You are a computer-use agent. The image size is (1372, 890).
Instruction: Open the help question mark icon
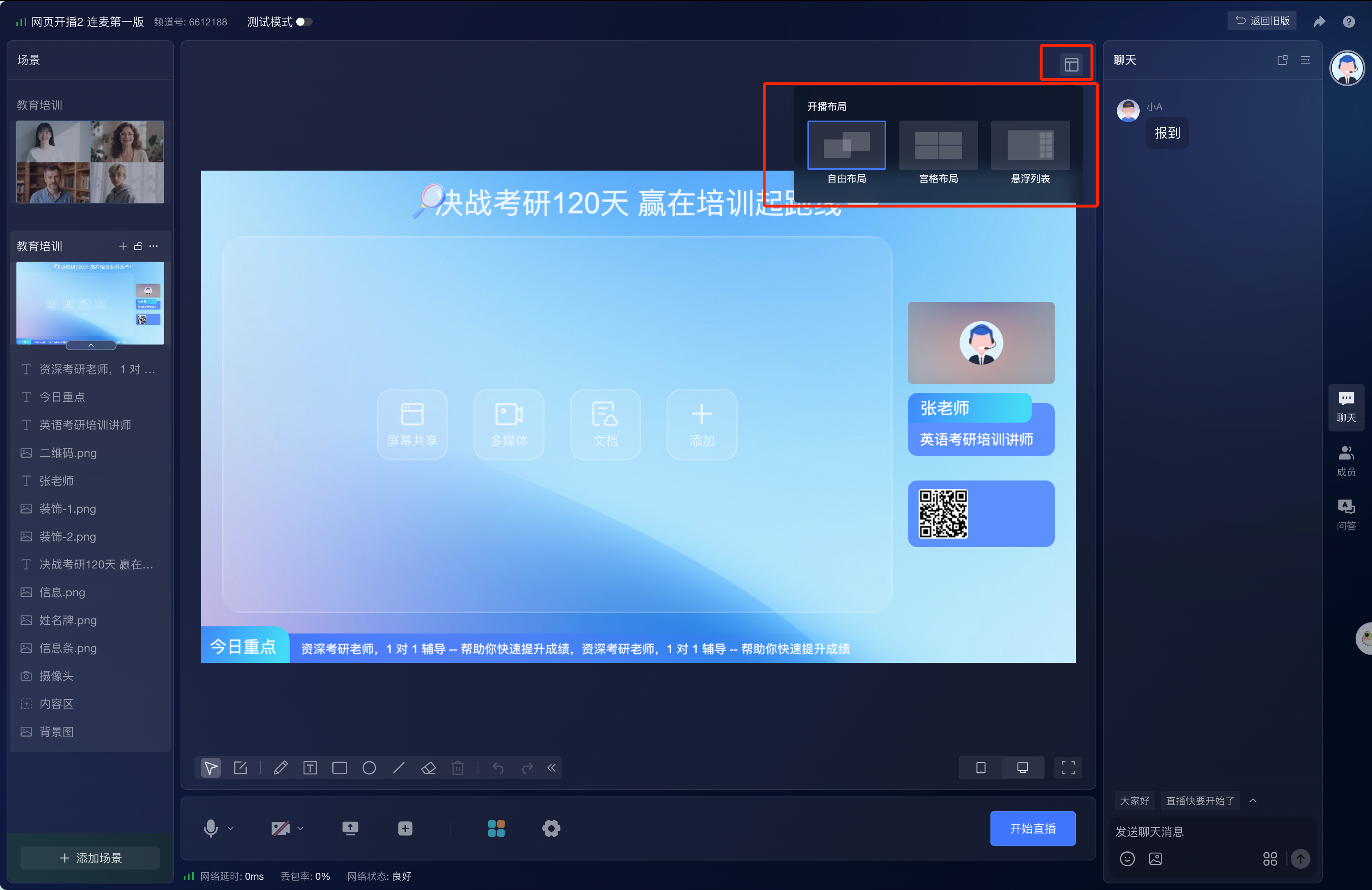(1348, 22)
